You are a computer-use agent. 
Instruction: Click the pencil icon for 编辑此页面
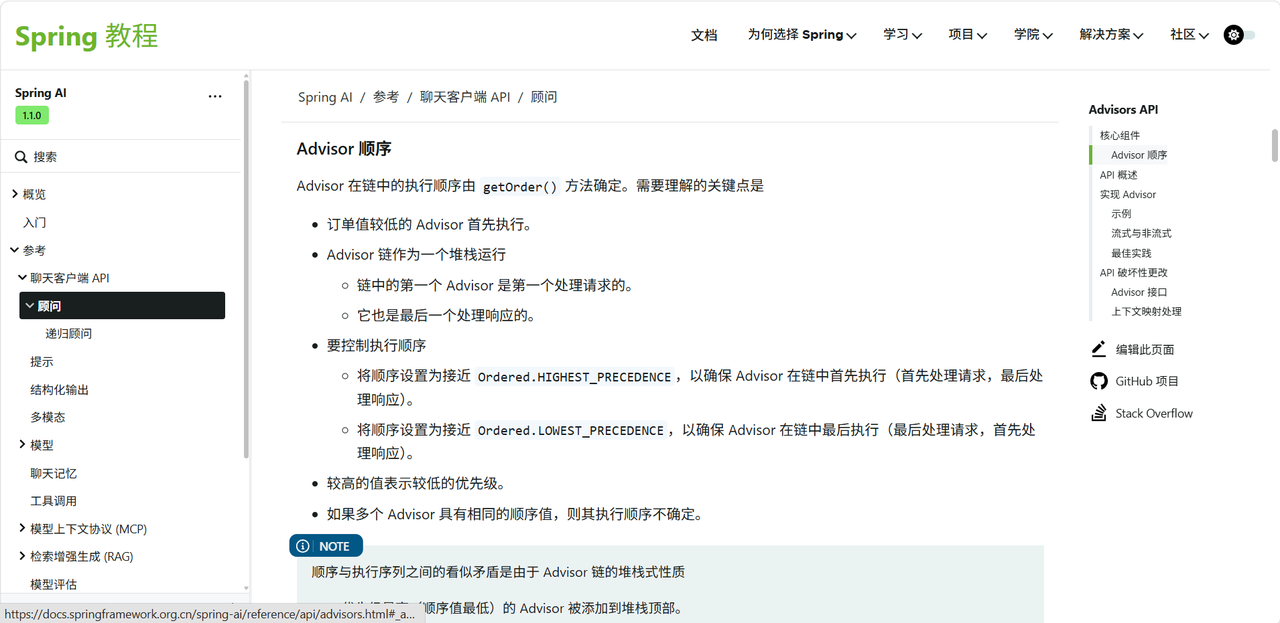[1098, 349]
